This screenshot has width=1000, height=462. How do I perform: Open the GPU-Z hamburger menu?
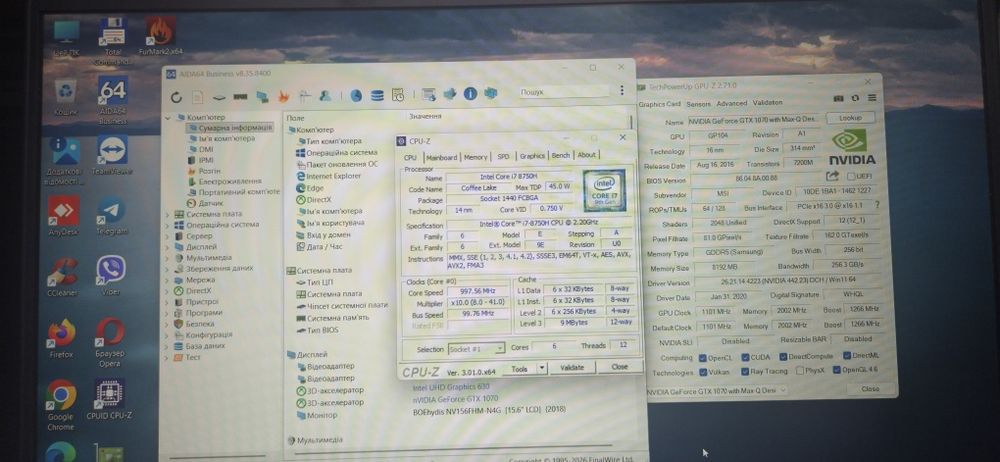[x=872, y=98]
